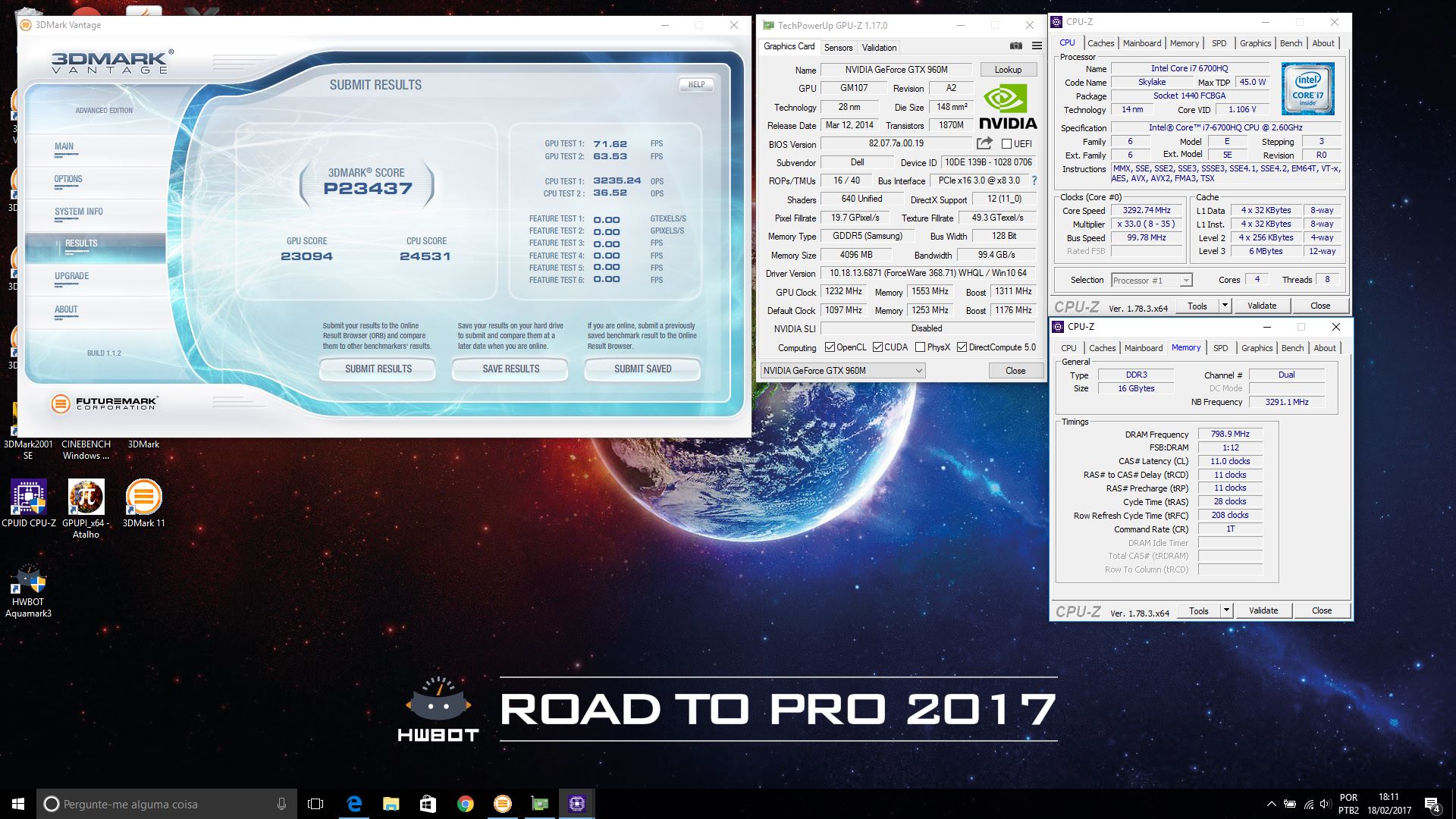Click the HELP button in 3DMark Vantage
The image size is (1456, 819).
696,85
